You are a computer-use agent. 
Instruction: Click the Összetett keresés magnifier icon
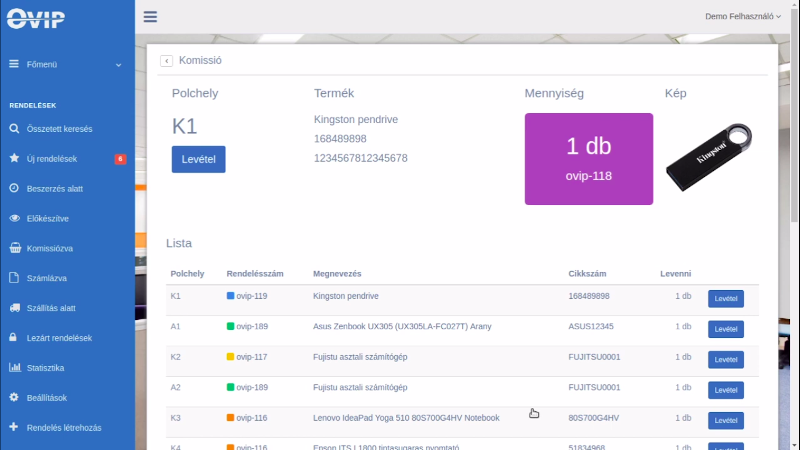click(x=14, y=129)
